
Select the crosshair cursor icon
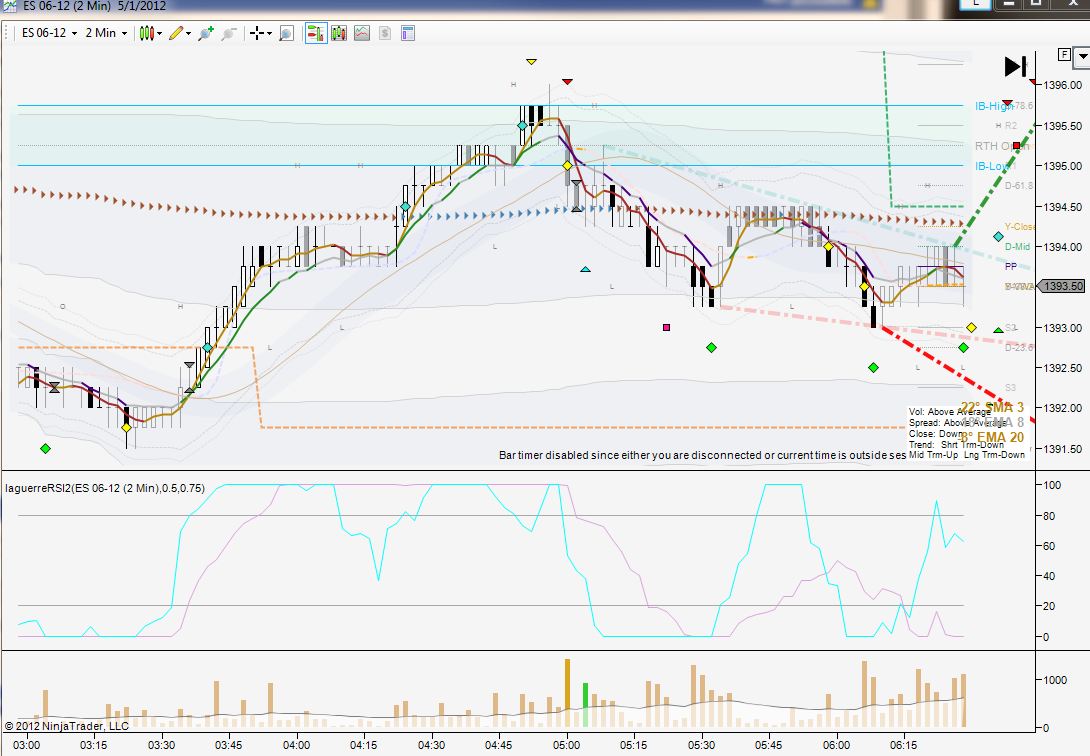pos(257,33)
